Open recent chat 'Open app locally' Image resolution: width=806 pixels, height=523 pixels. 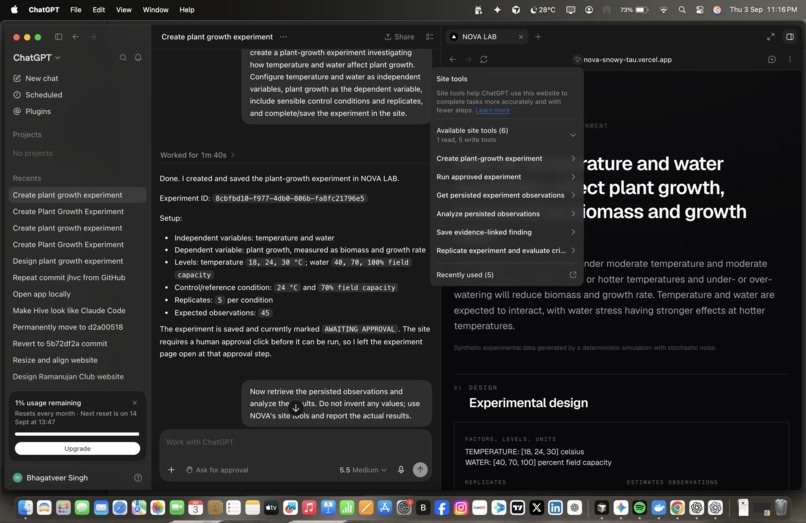(x=77, y=294)
